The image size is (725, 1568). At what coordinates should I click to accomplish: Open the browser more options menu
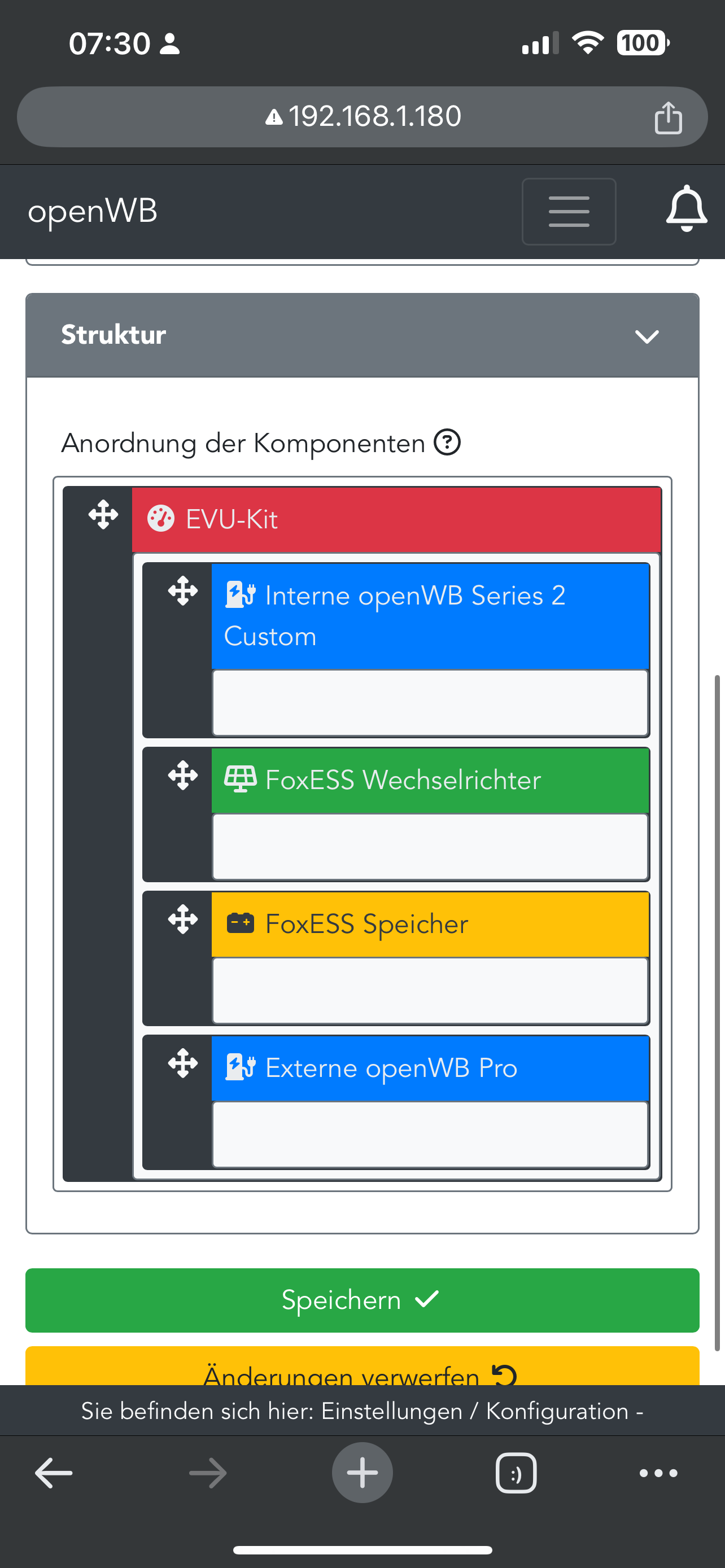tap(658, 1473)
